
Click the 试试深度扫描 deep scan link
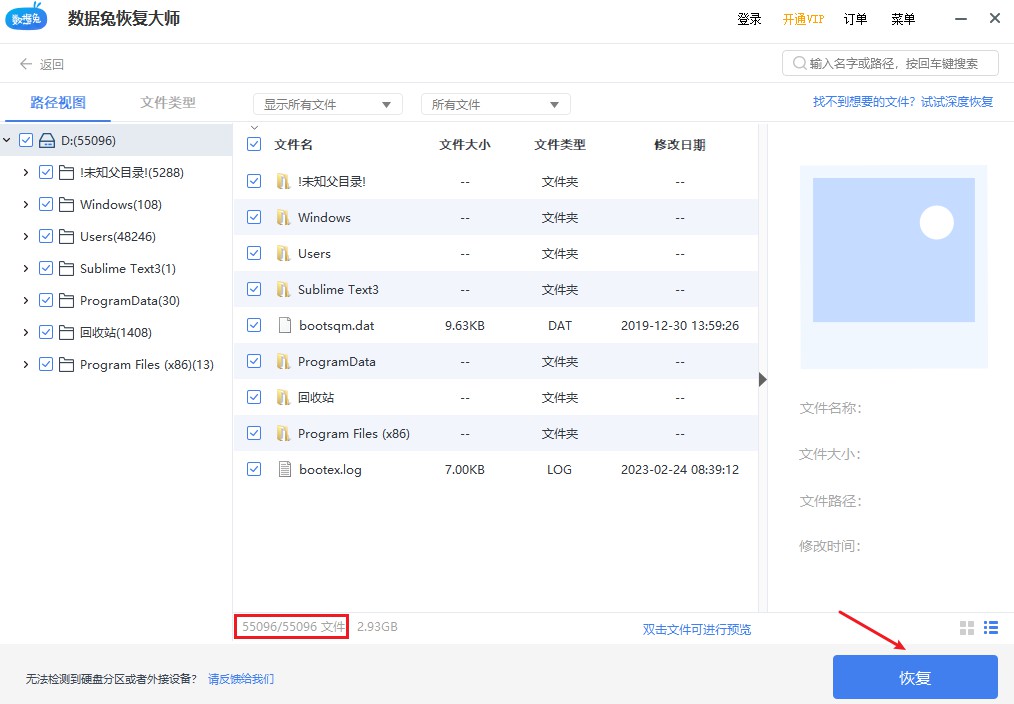[x=957, y=101]
